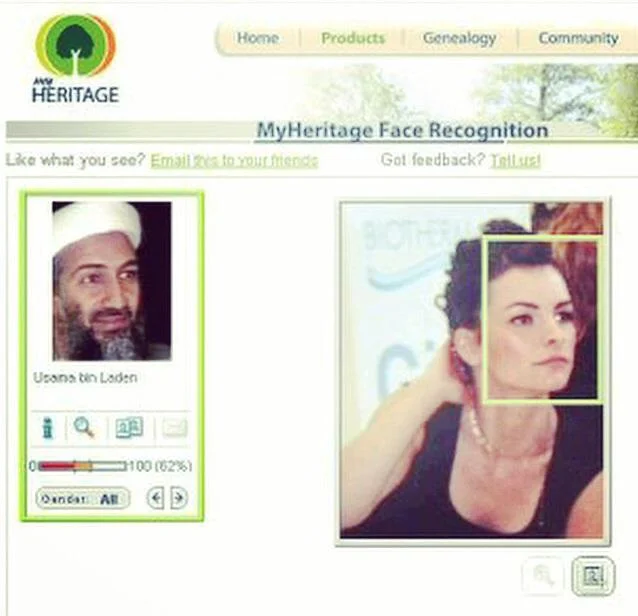This screenshot has height=616, width=638.
Task: Click the 'Tell us!' feedback link
Action: [x=516, y=160]
